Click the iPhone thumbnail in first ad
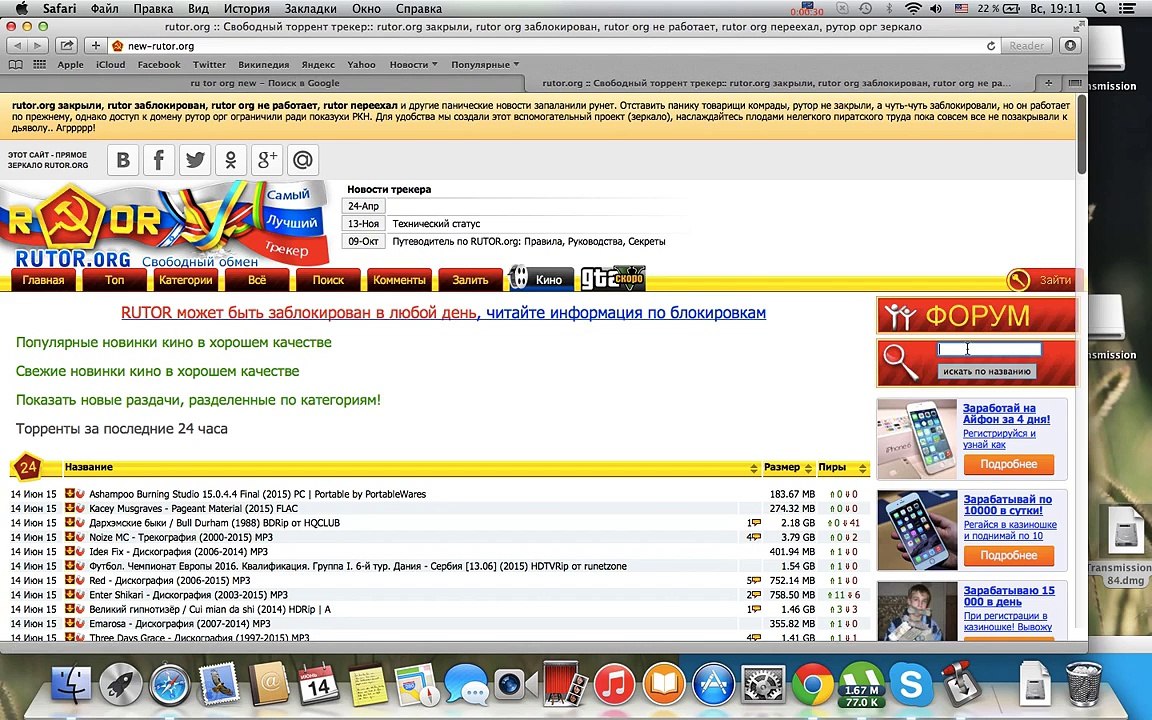This screenshot has height=720, width=1152. [x=918, y=439]
